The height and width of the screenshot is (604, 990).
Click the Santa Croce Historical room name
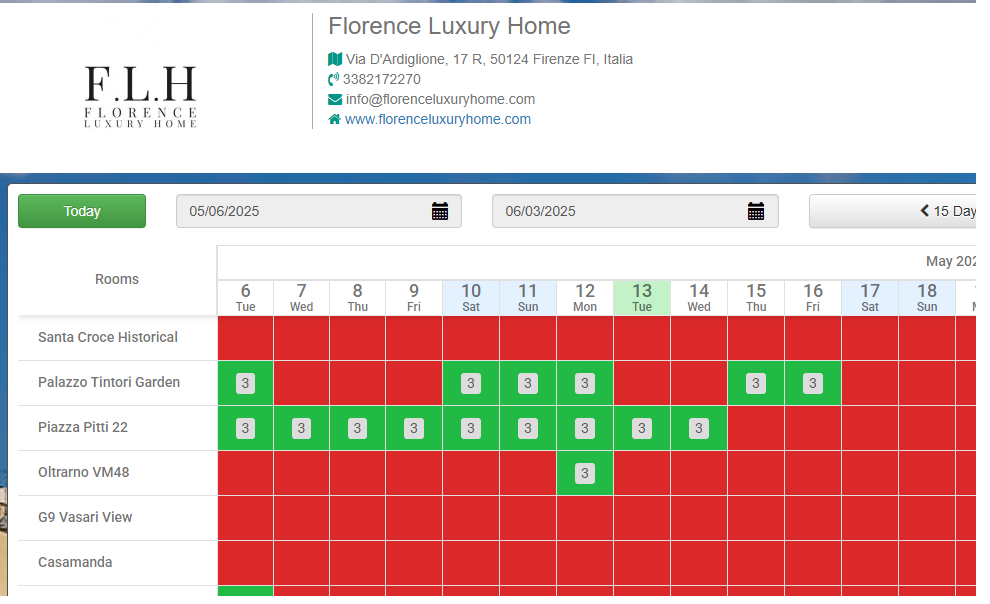pos(108,338)
